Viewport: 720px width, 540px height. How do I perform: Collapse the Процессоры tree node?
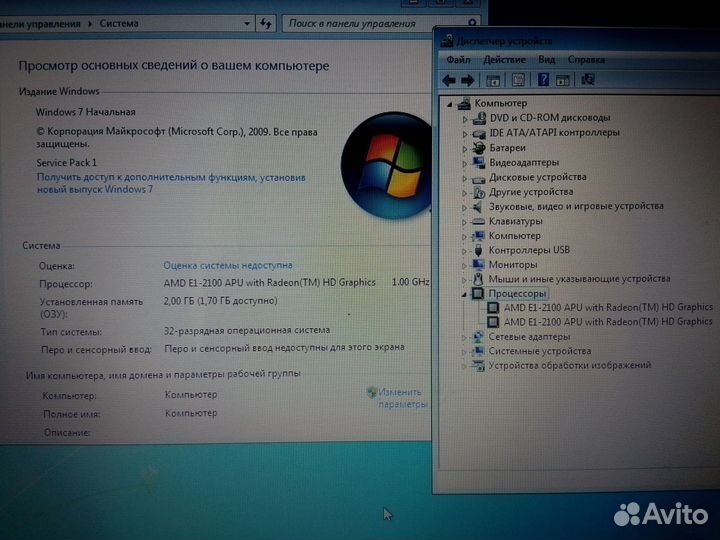pos(464,294)
